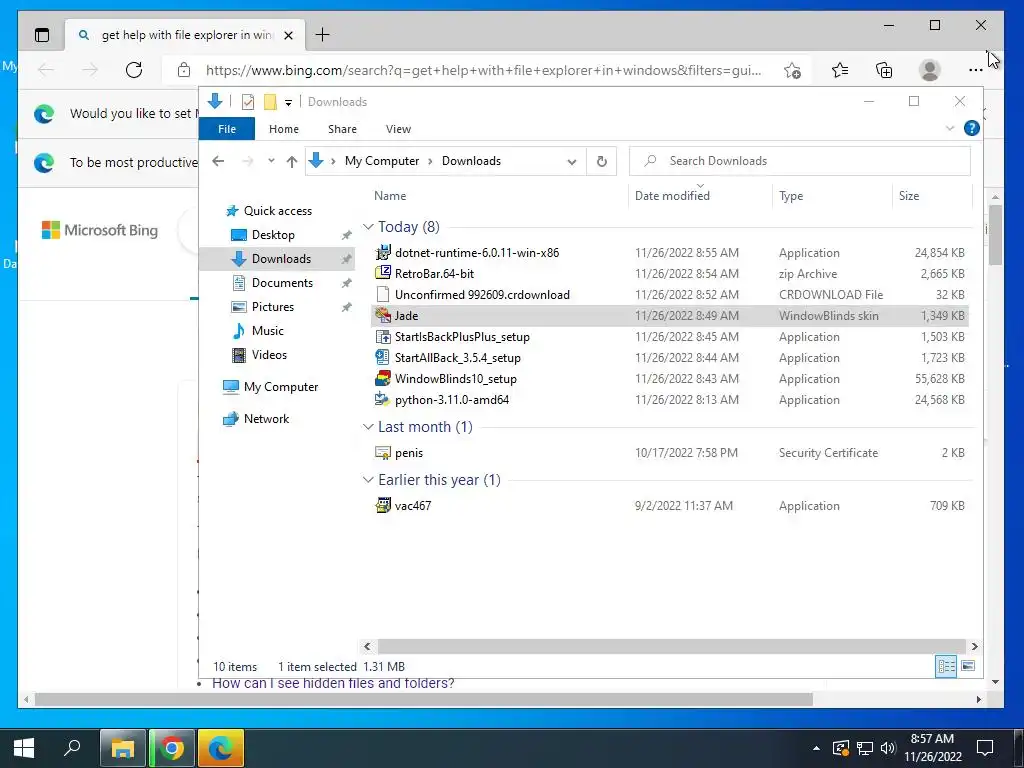1024x768 pixels.
Task: Open volume control in system tray
Action: pyautogui.click(x=888, y=748)
